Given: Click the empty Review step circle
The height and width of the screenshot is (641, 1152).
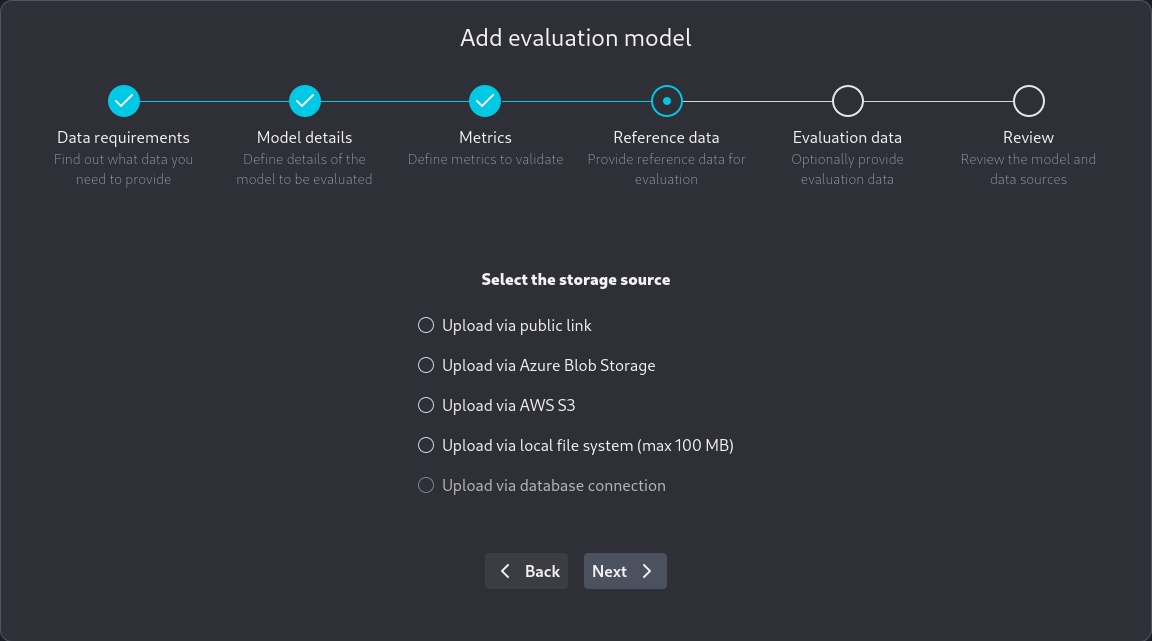Looking at the screenshot, I should [x=1028, y=101].
